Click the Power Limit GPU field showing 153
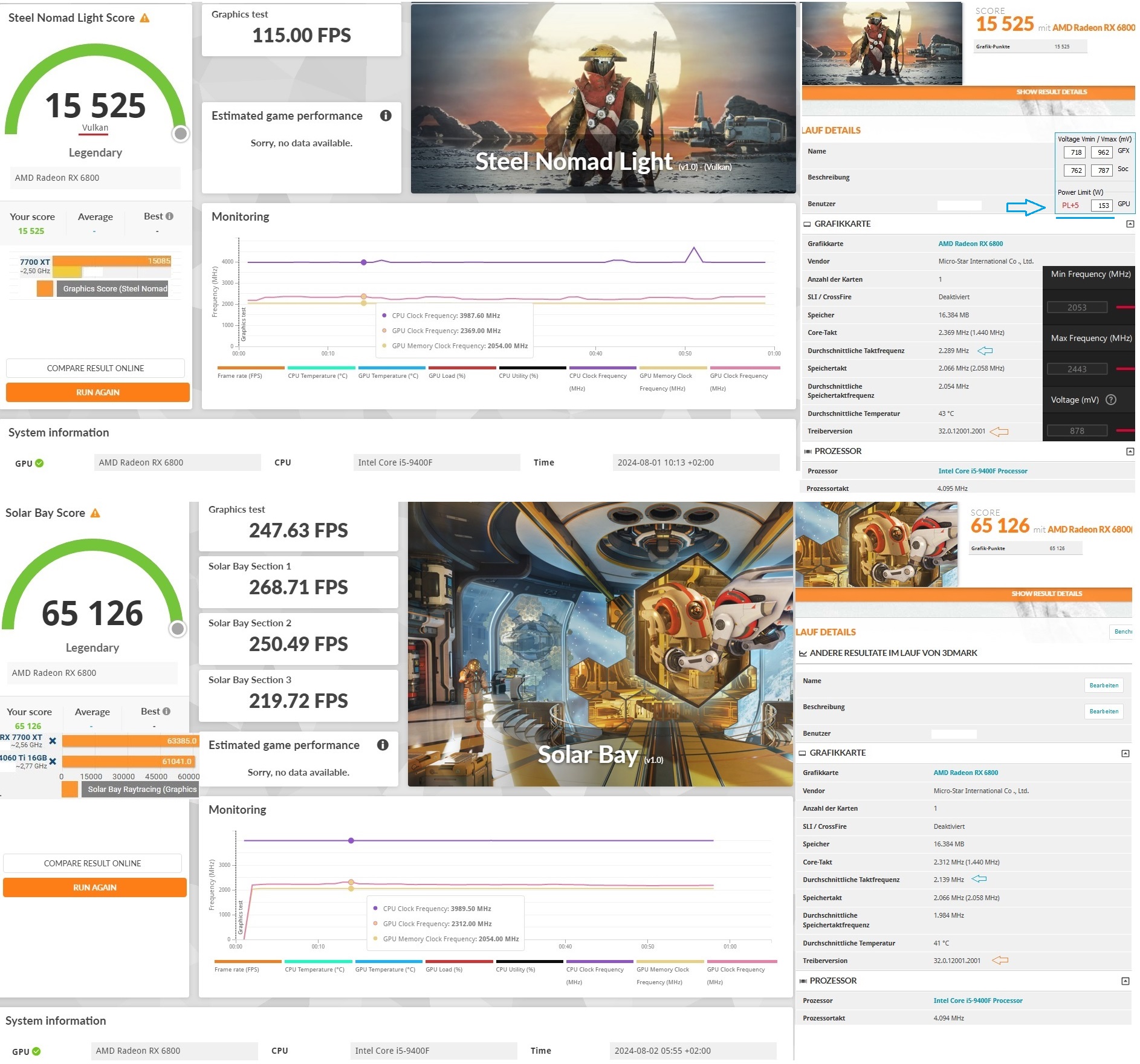This screenshot has width=1140, height=1064. [1102, 206]
